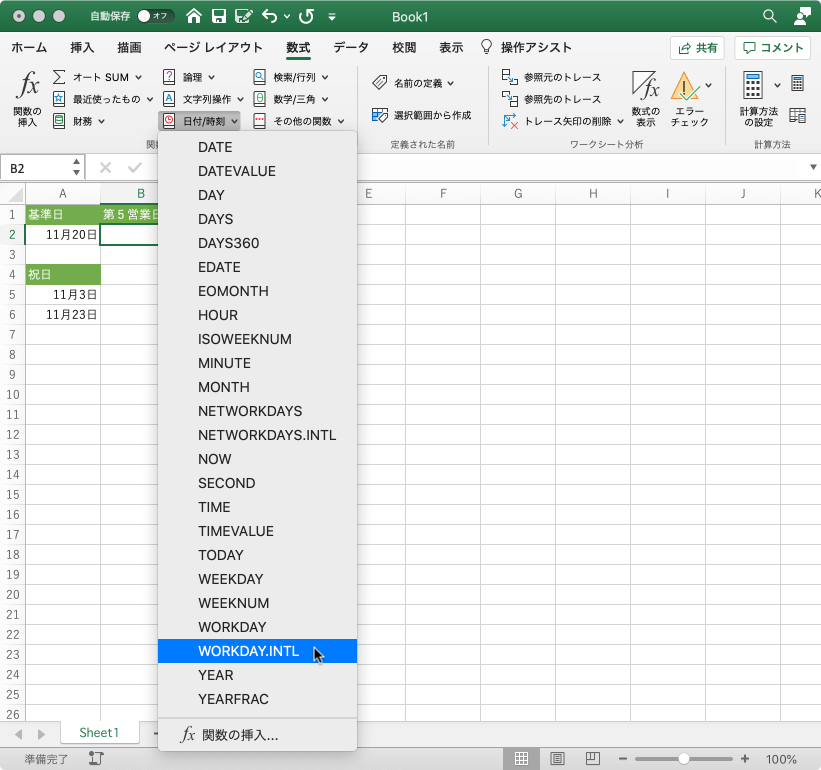Click the Recently Used star icon
Viewport: 821px width, 770px height.
(59, 99)
